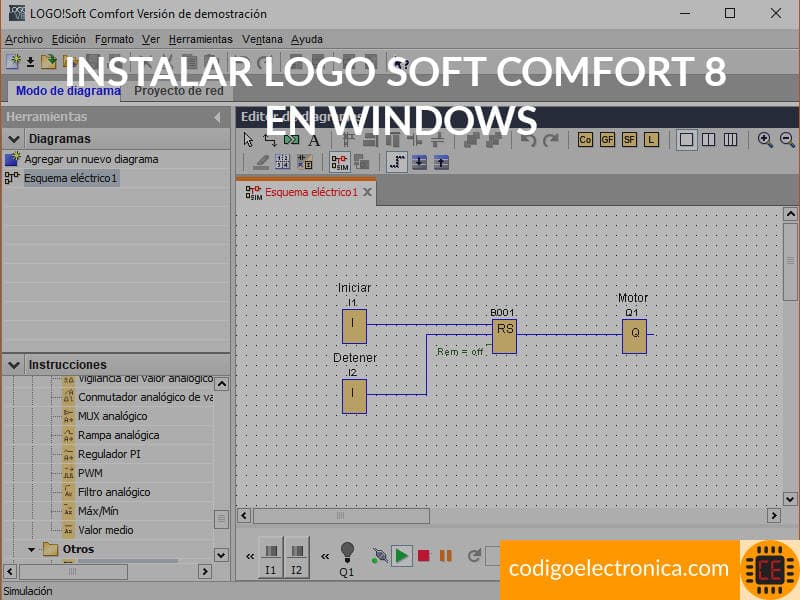
Task: Click the new file icon in main toolbar
Action: tap(13, 62)
